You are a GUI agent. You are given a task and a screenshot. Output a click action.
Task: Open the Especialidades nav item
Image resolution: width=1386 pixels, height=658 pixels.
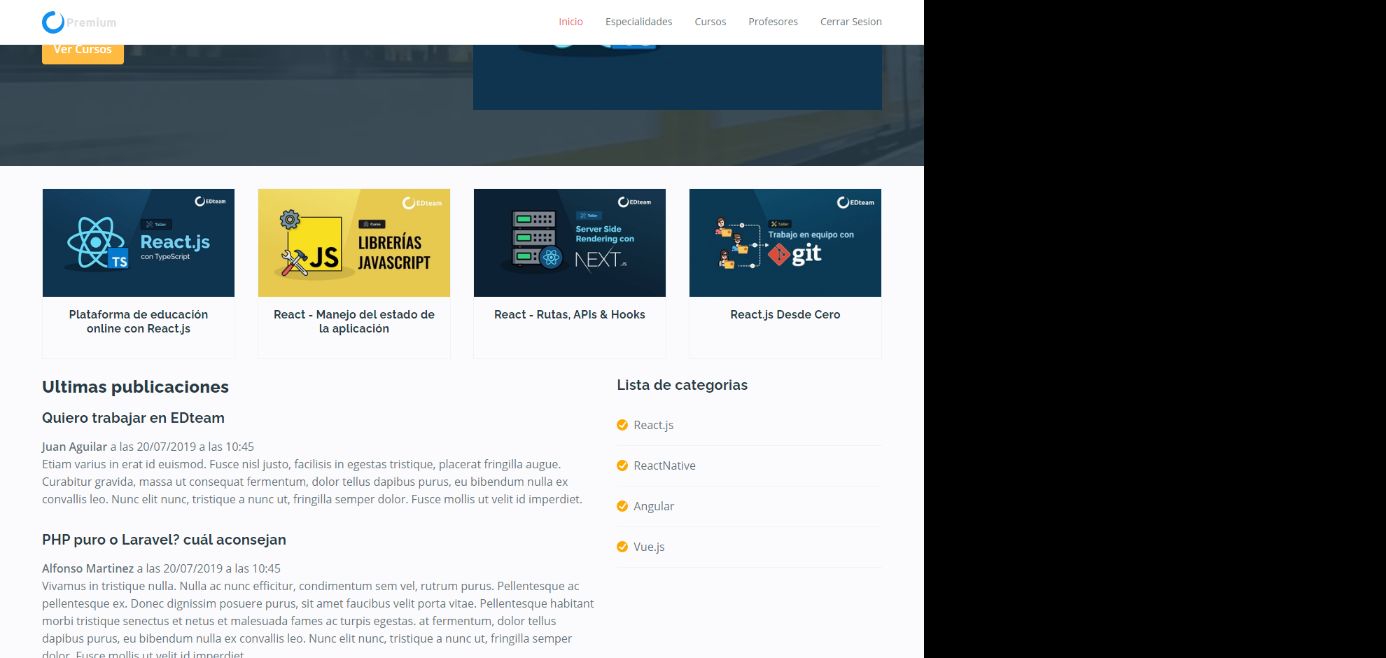click(x=639, y=22)
